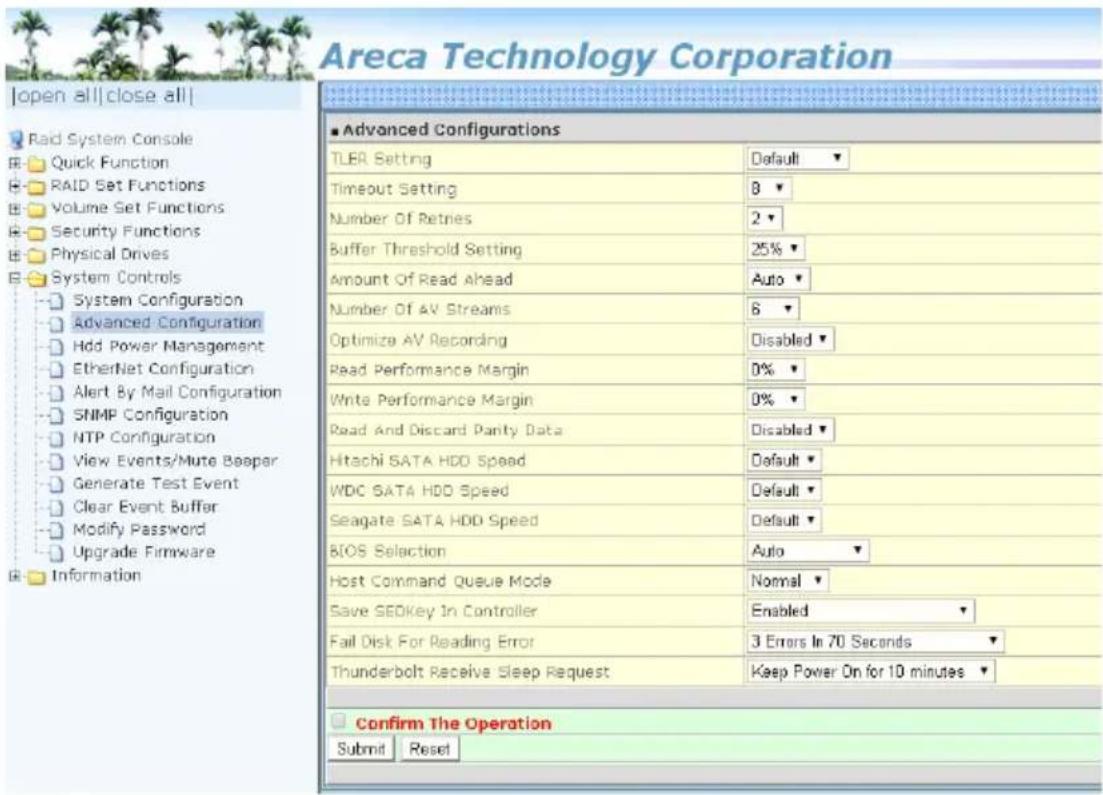Click the Modify Password page icon

57,530
